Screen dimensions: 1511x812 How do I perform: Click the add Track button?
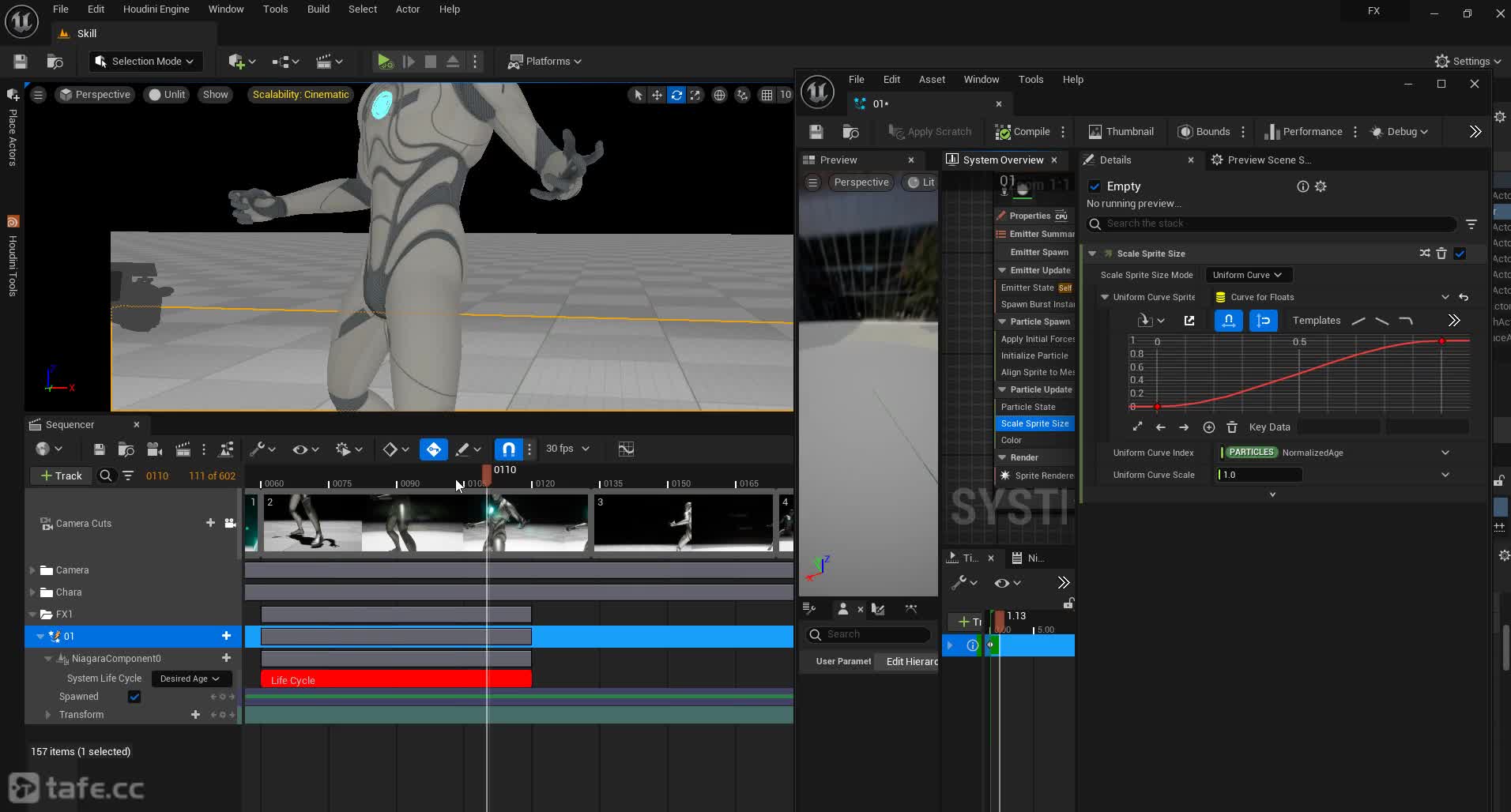(x=62, y=476)
